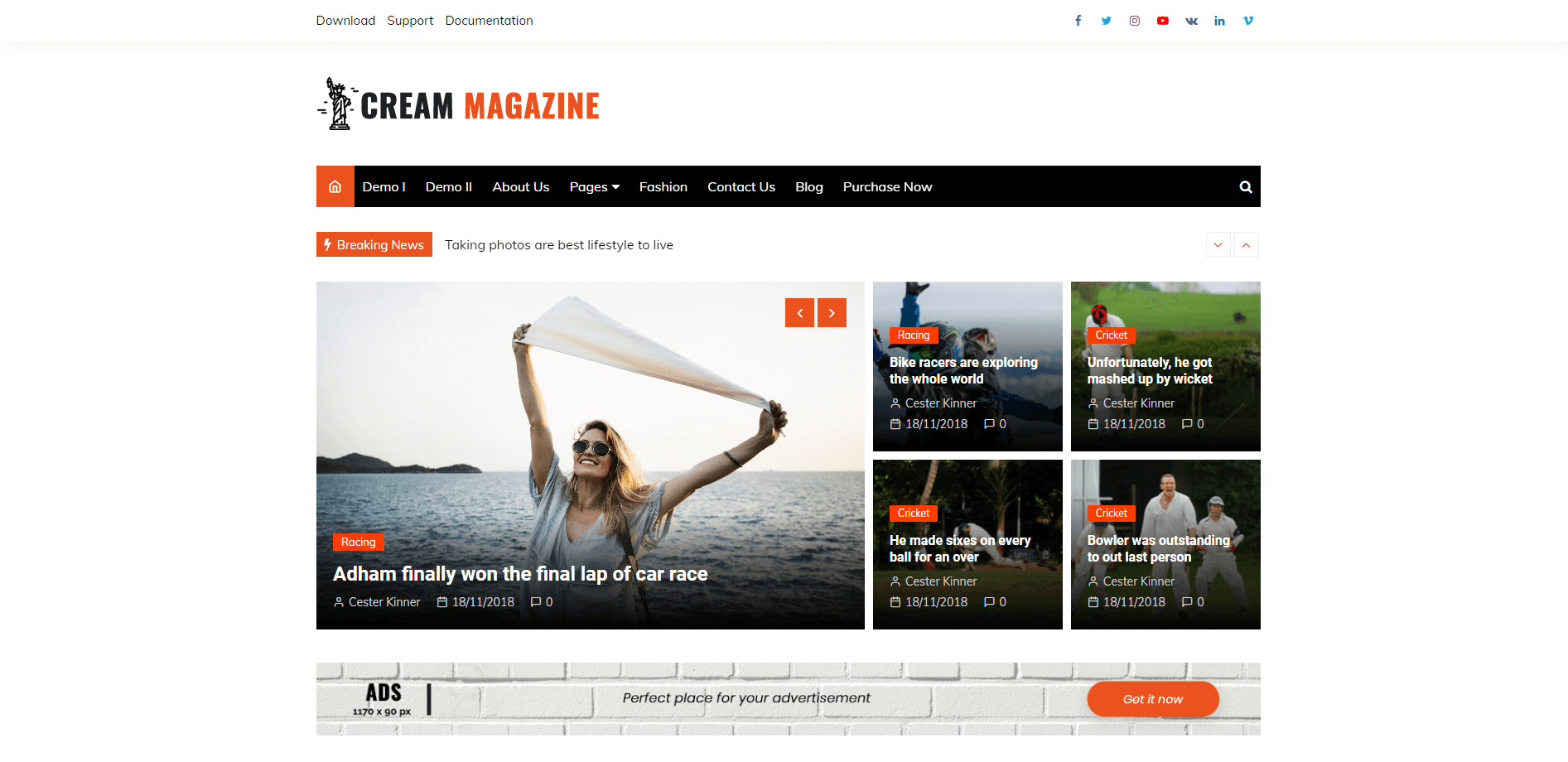Image resolution: width=1568 pixels, height=762 pixels.
Task: Click Cricket tag on mashed up by wicket post
Action: (x=1112, y=335)
